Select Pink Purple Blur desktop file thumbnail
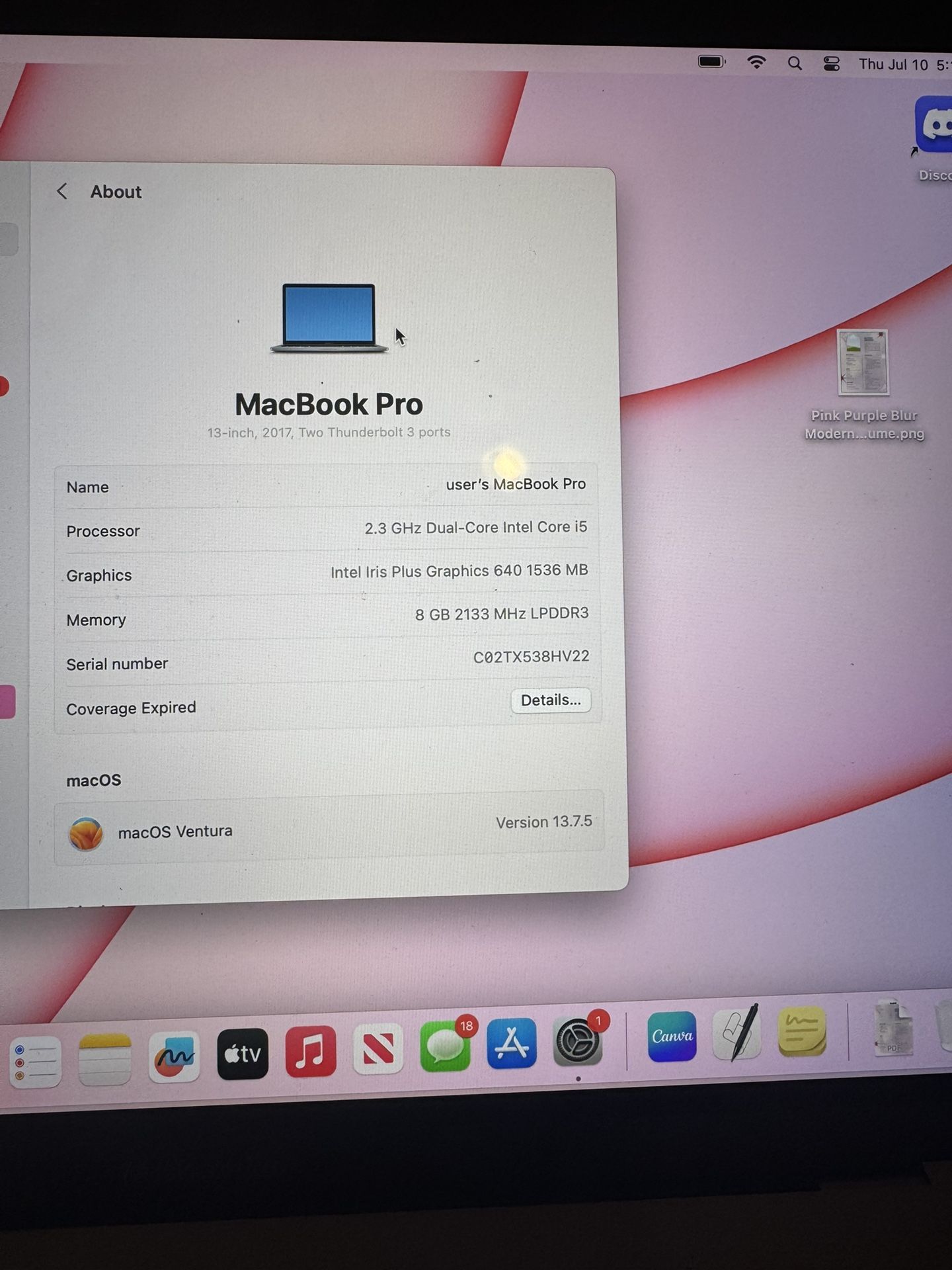The image size is (952, 1270). point(863,362)
